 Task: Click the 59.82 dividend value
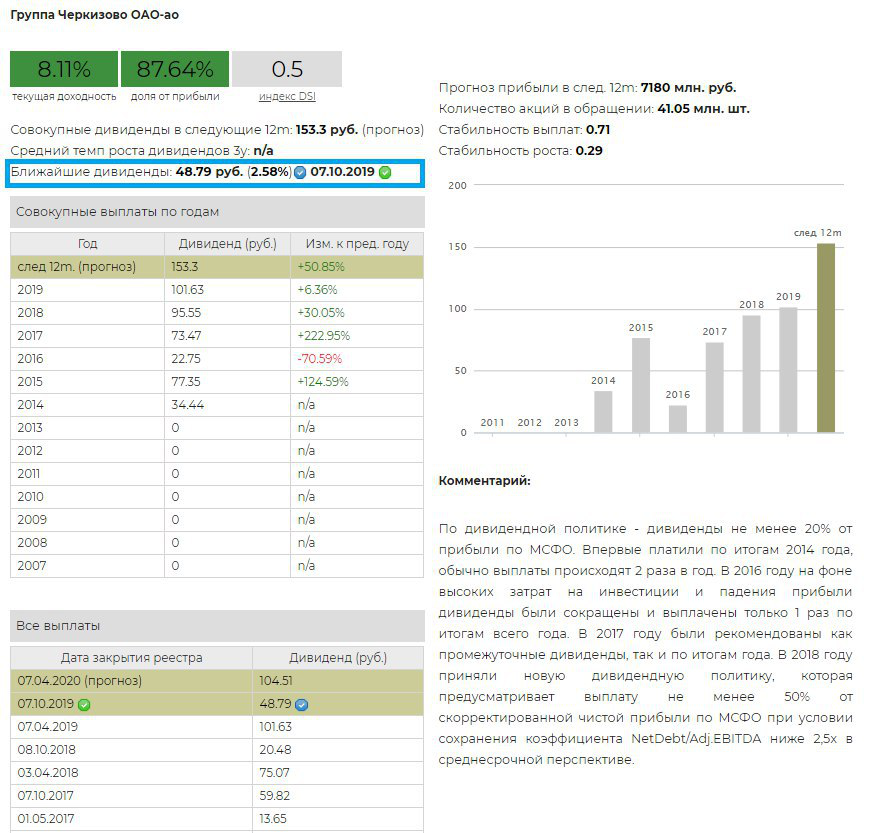[x=274, y=796]
